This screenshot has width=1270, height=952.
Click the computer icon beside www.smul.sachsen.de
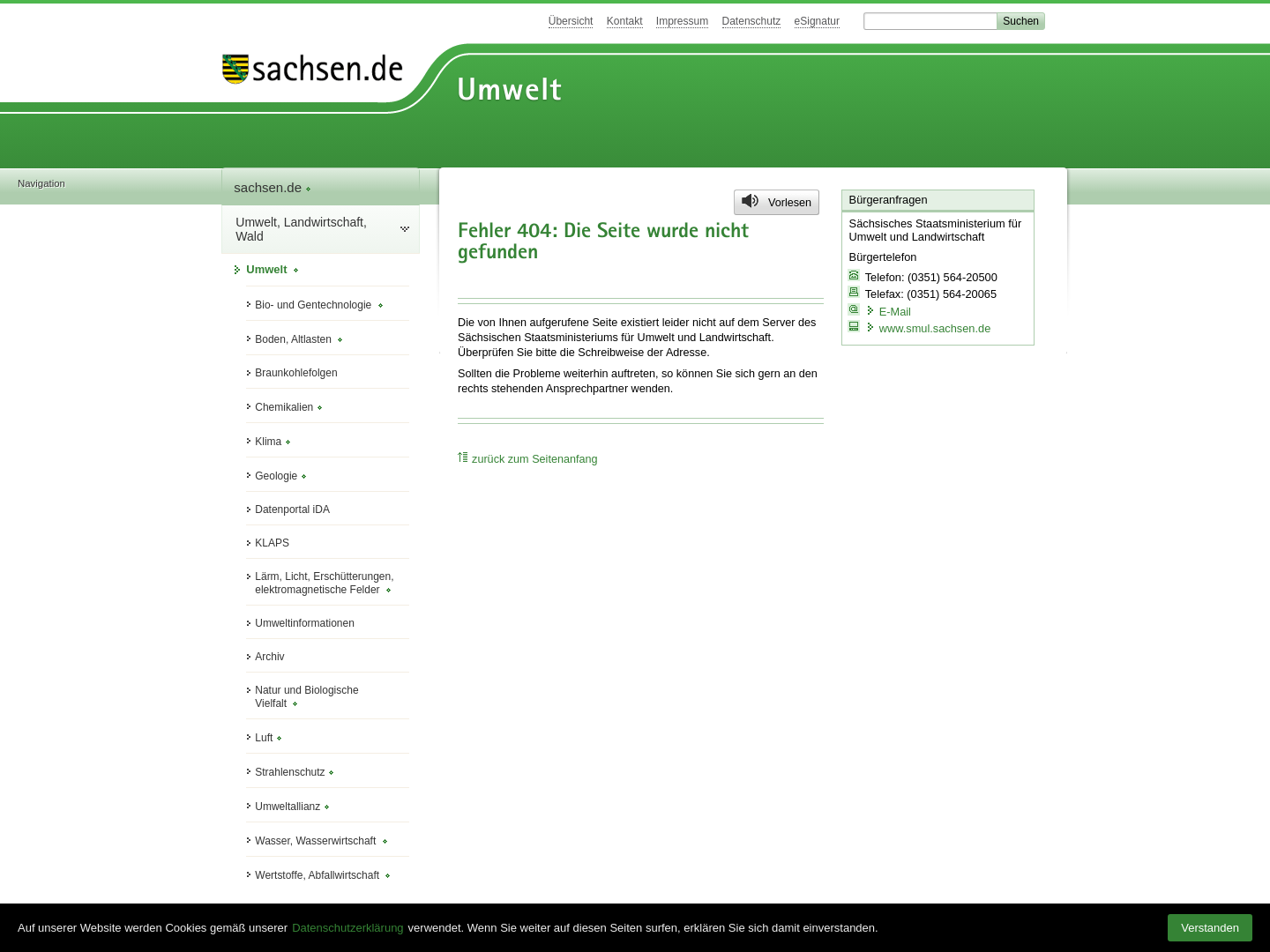[x=854, y=326]
